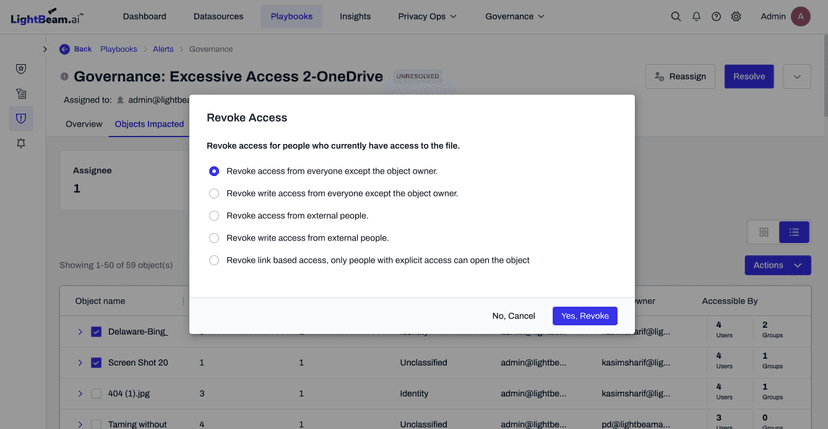Expand the Taming without row
This screenshot has width=828, height=429.
(x=80, y=424)
